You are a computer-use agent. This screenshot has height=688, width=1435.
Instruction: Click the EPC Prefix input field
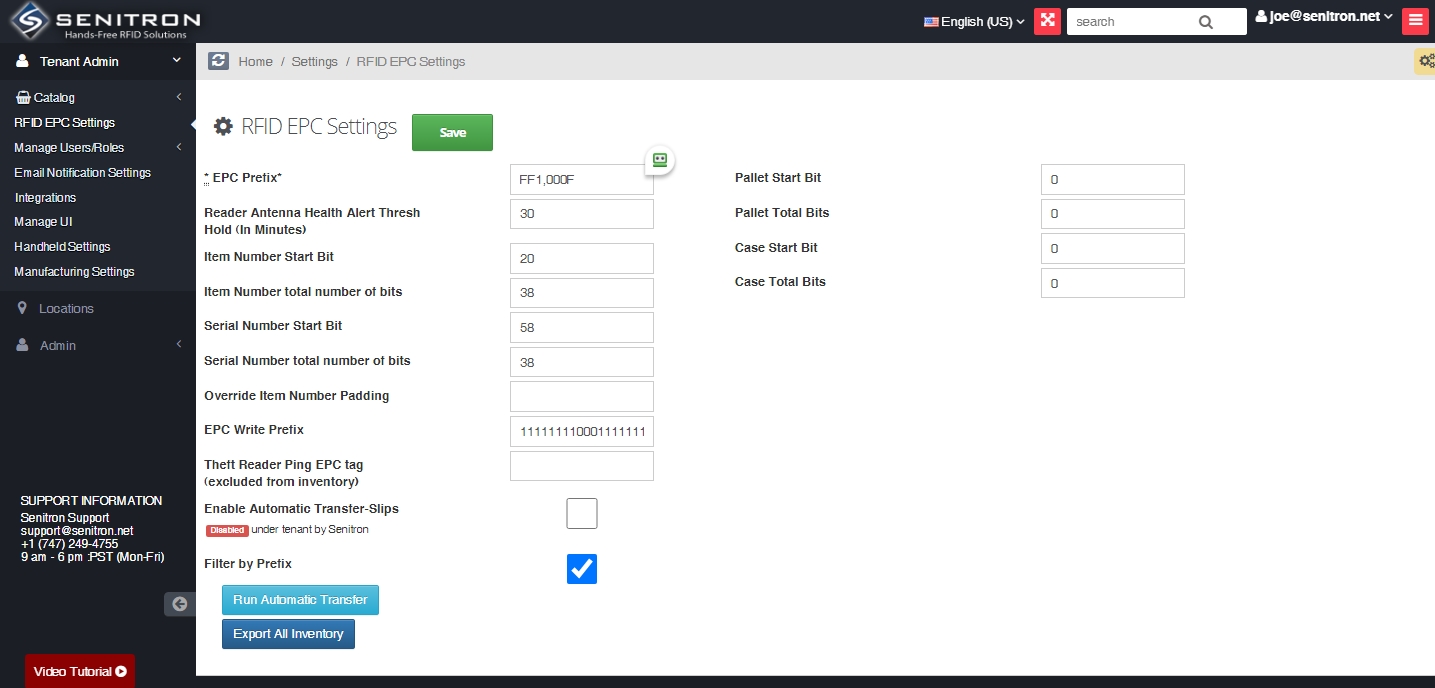coord(582,180)
